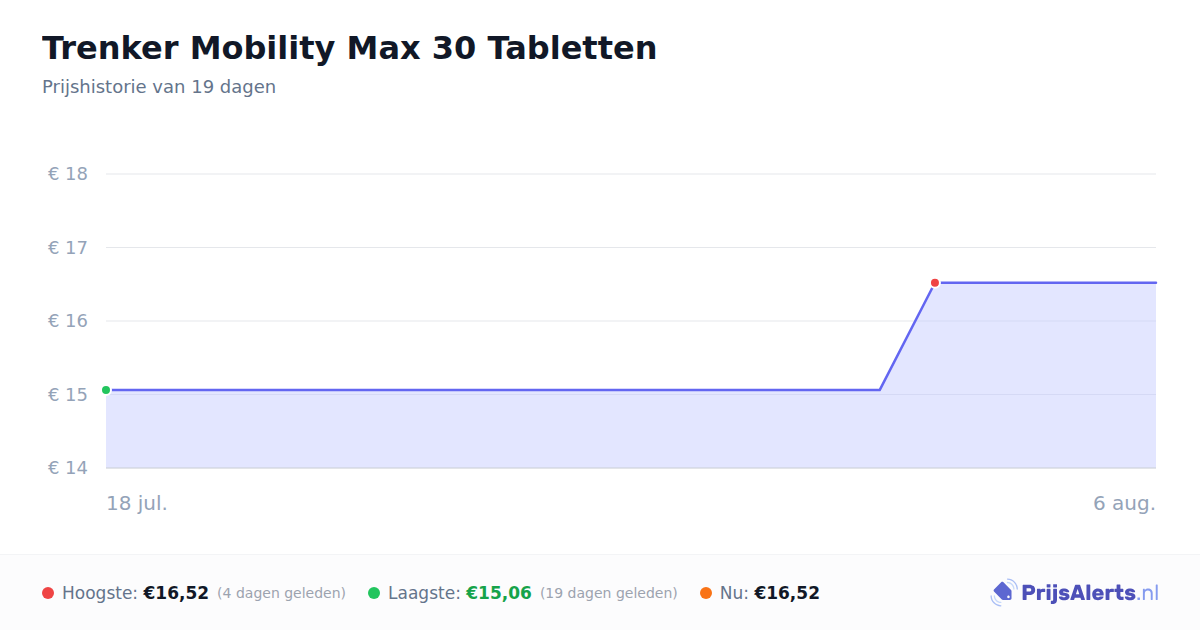This screenshot has width=1200, height=630.
Task: Click the PrijsAlerts price tag logo icon
Action: 1003,593
